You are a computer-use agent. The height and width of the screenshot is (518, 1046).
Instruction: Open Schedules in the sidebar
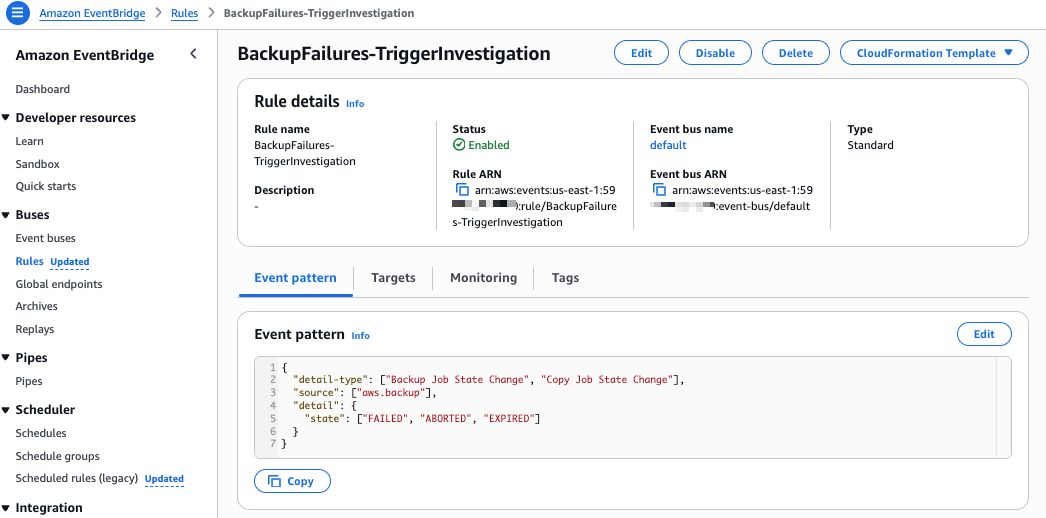tap(41, 433)
